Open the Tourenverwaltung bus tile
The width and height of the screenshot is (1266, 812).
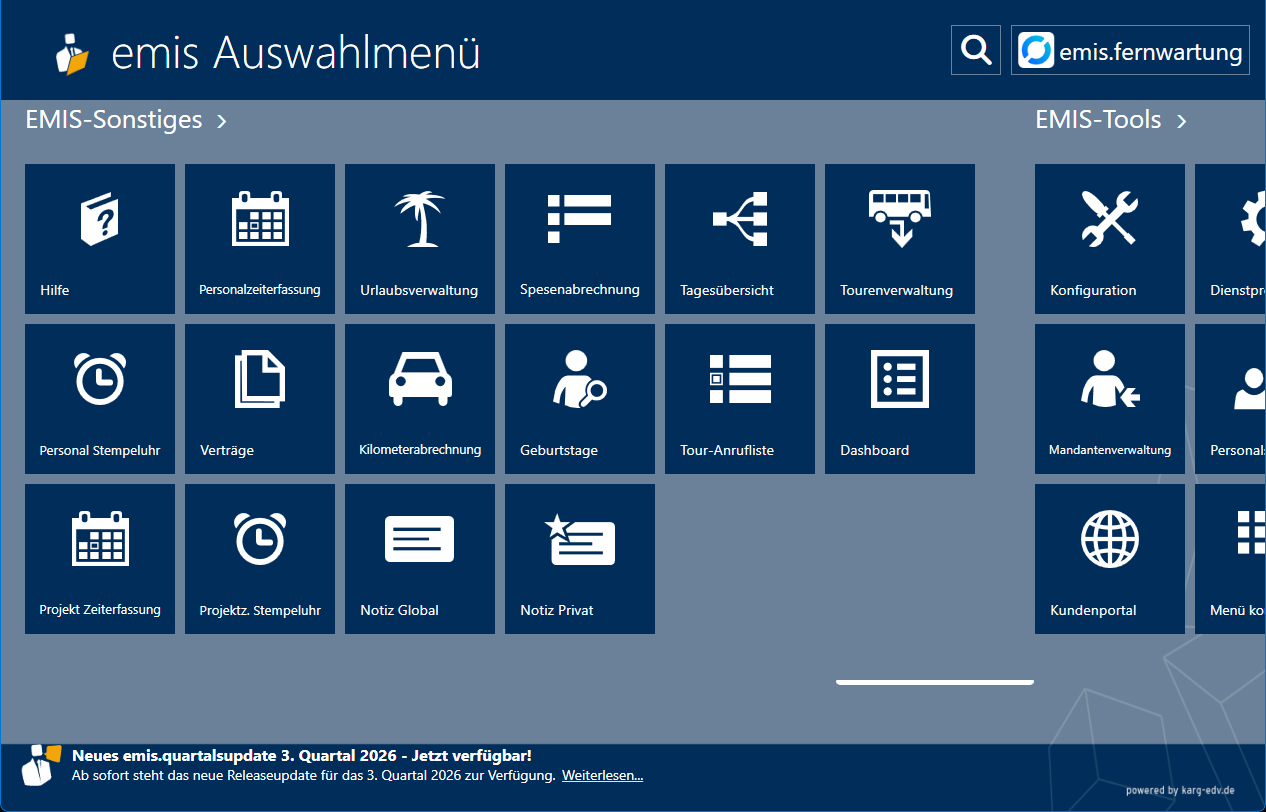coord(900,239)
